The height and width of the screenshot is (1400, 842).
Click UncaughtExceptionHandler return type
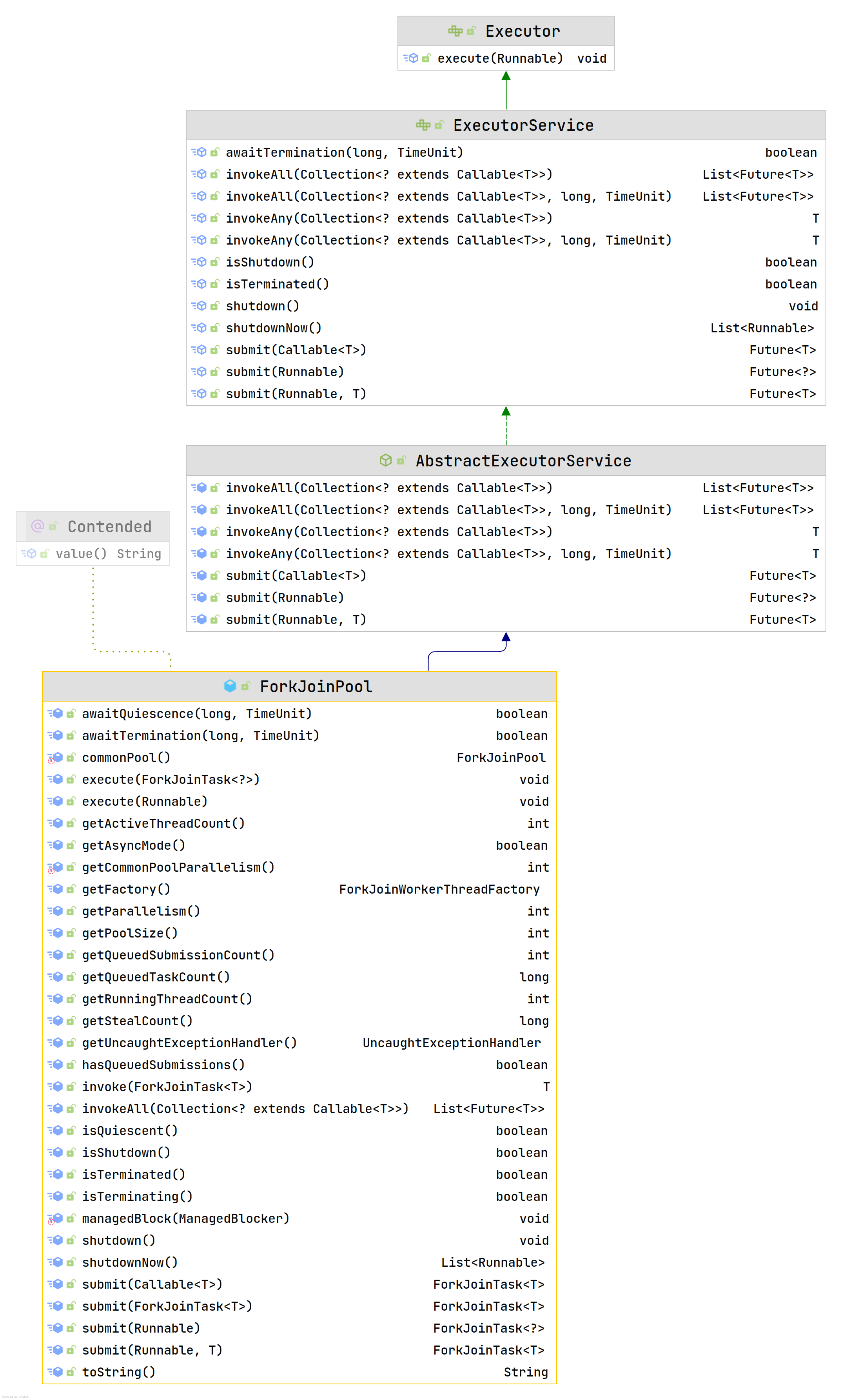pyautogui.click(x=451, y=1043)
